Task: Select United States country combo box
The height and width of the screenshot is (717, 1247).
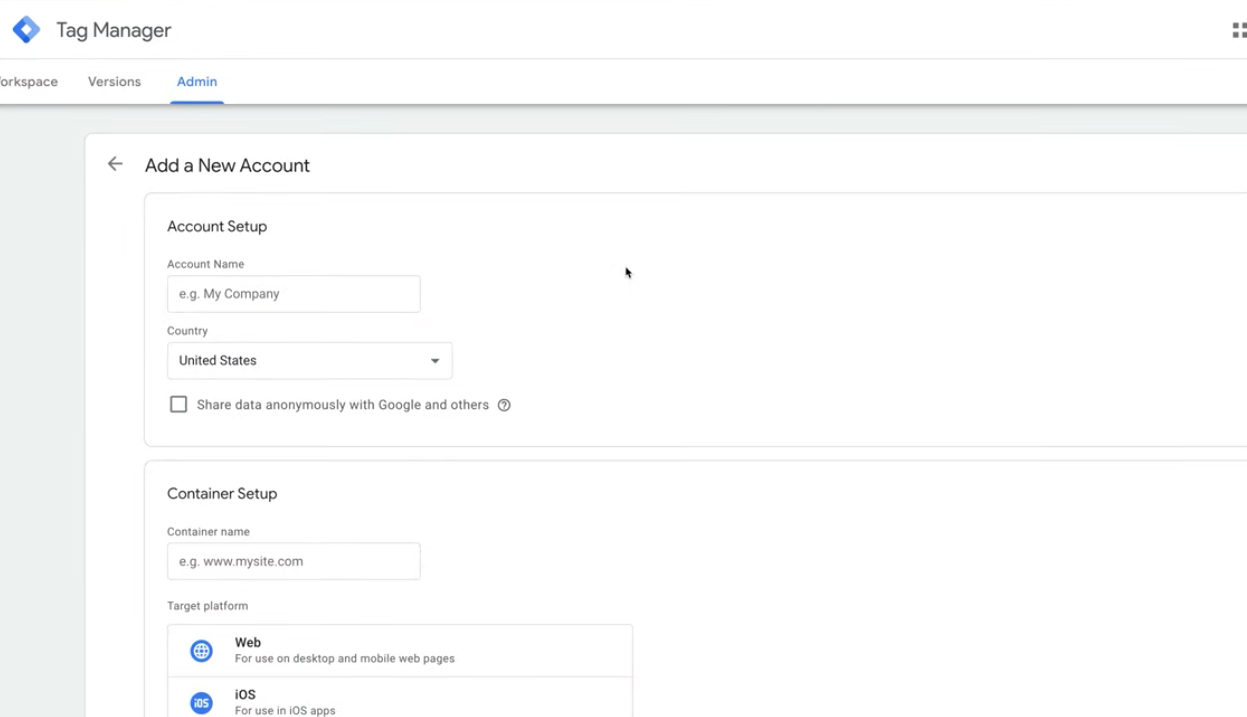Action: pyautogui.click(x=300, y=361)
